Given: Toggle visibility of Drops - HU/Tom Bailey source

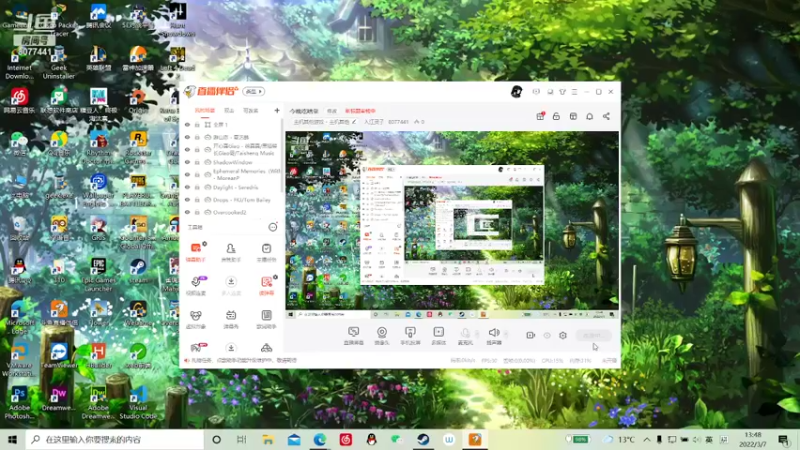Looking at the screenshot, I should coord(187,200).
